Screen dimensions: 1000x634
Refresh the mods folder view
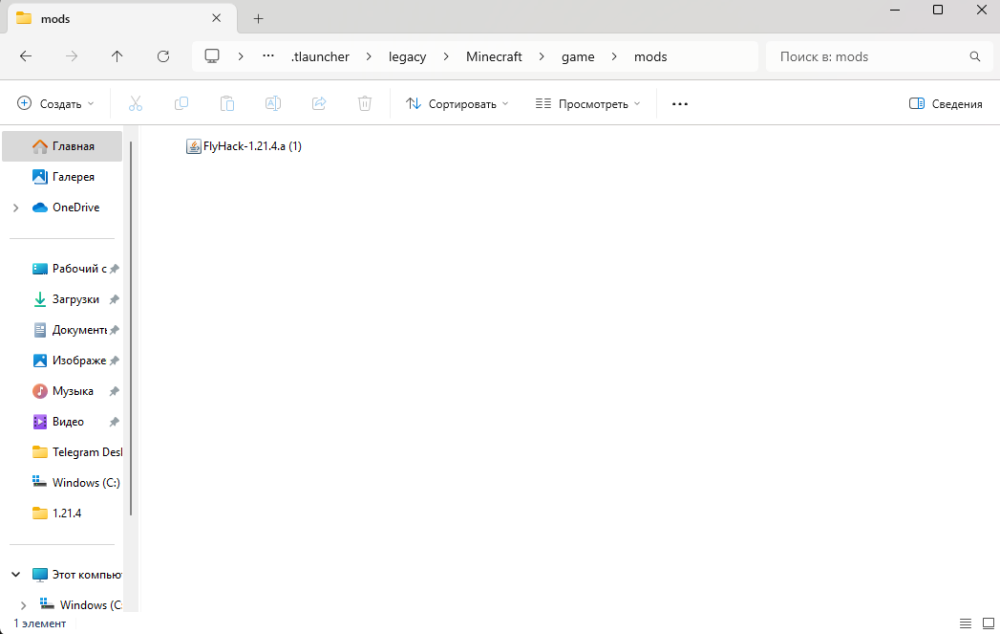[163, 56]
